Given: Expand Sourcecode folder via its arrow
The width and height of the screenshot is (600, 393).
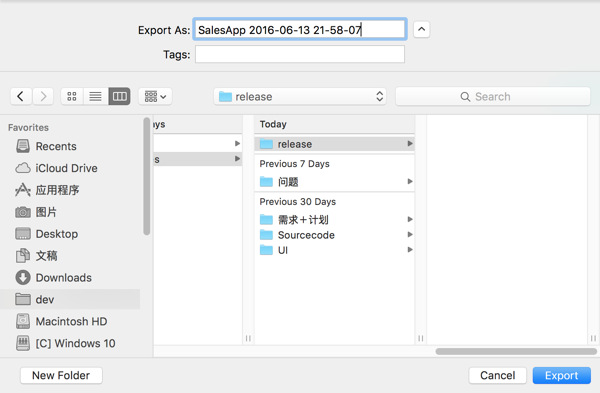Looking at the screenshot, I should [410, 235].
